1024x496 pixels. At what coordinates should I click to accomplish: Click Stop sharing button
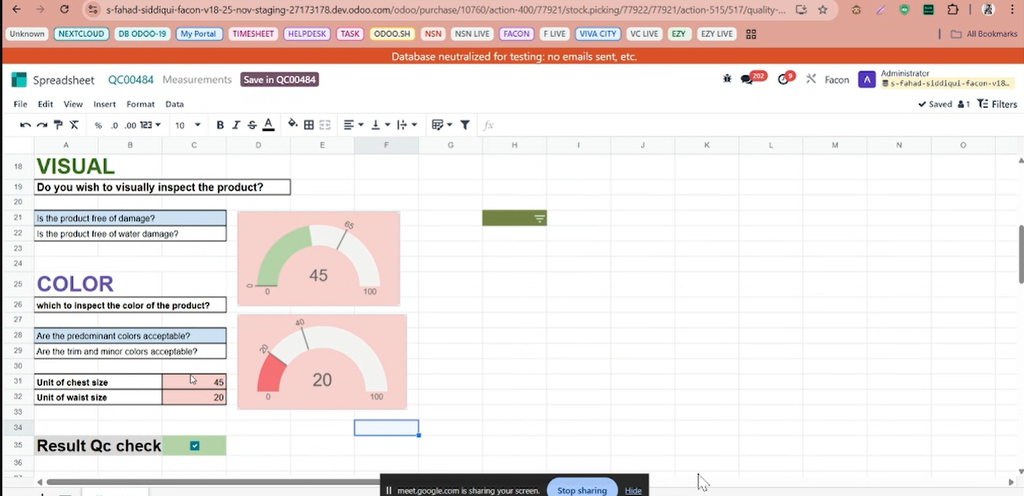[581, 490]
